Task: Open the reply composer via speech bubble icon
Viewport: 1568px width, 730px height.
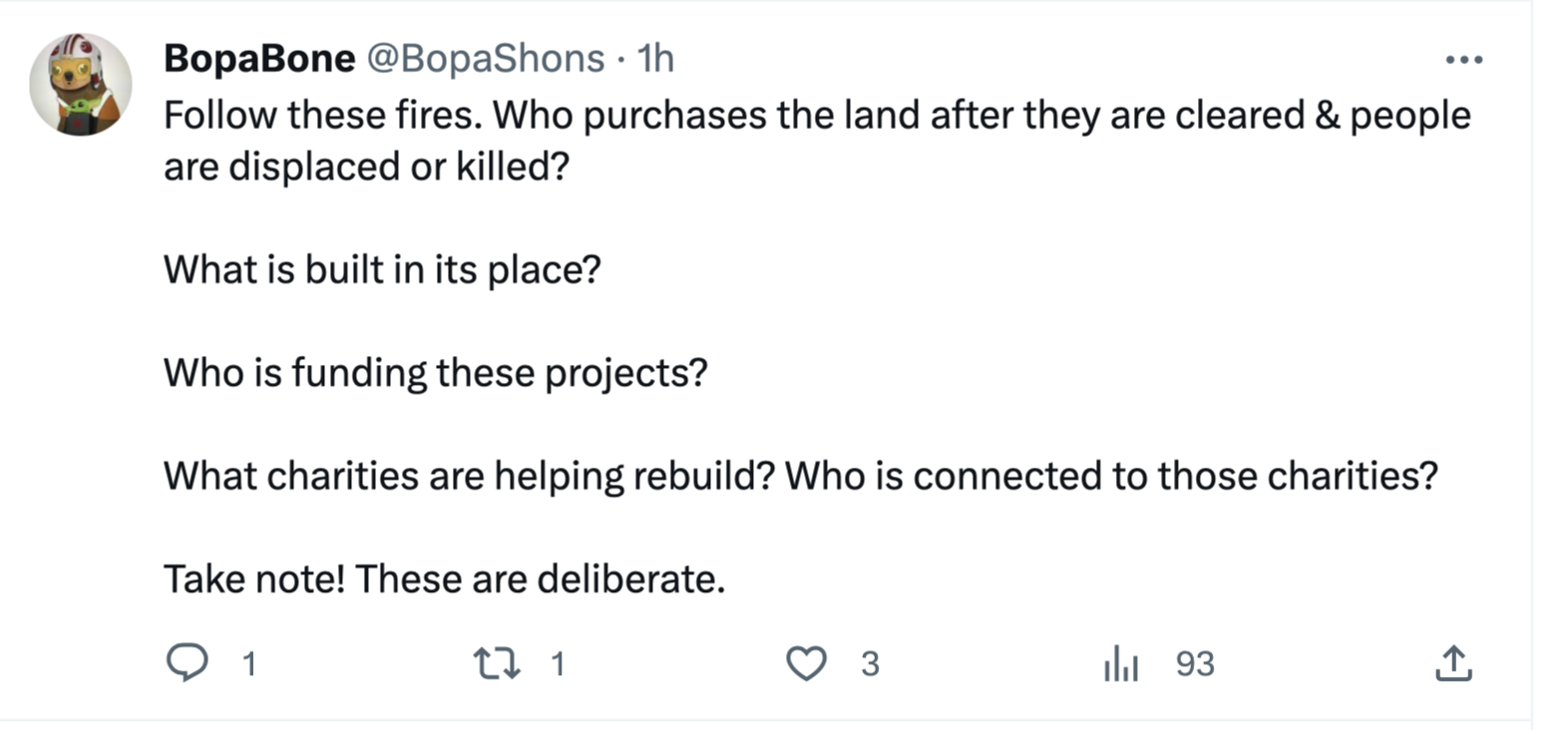Action: click(187, 662)
